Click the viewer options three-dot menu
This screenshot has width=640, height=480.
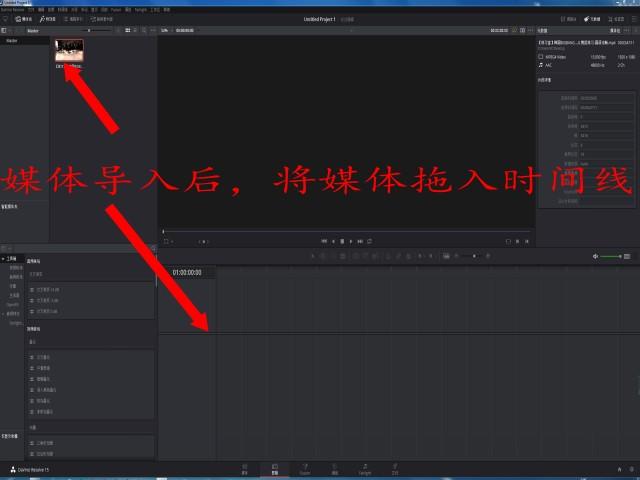click(x=531, y=31)
